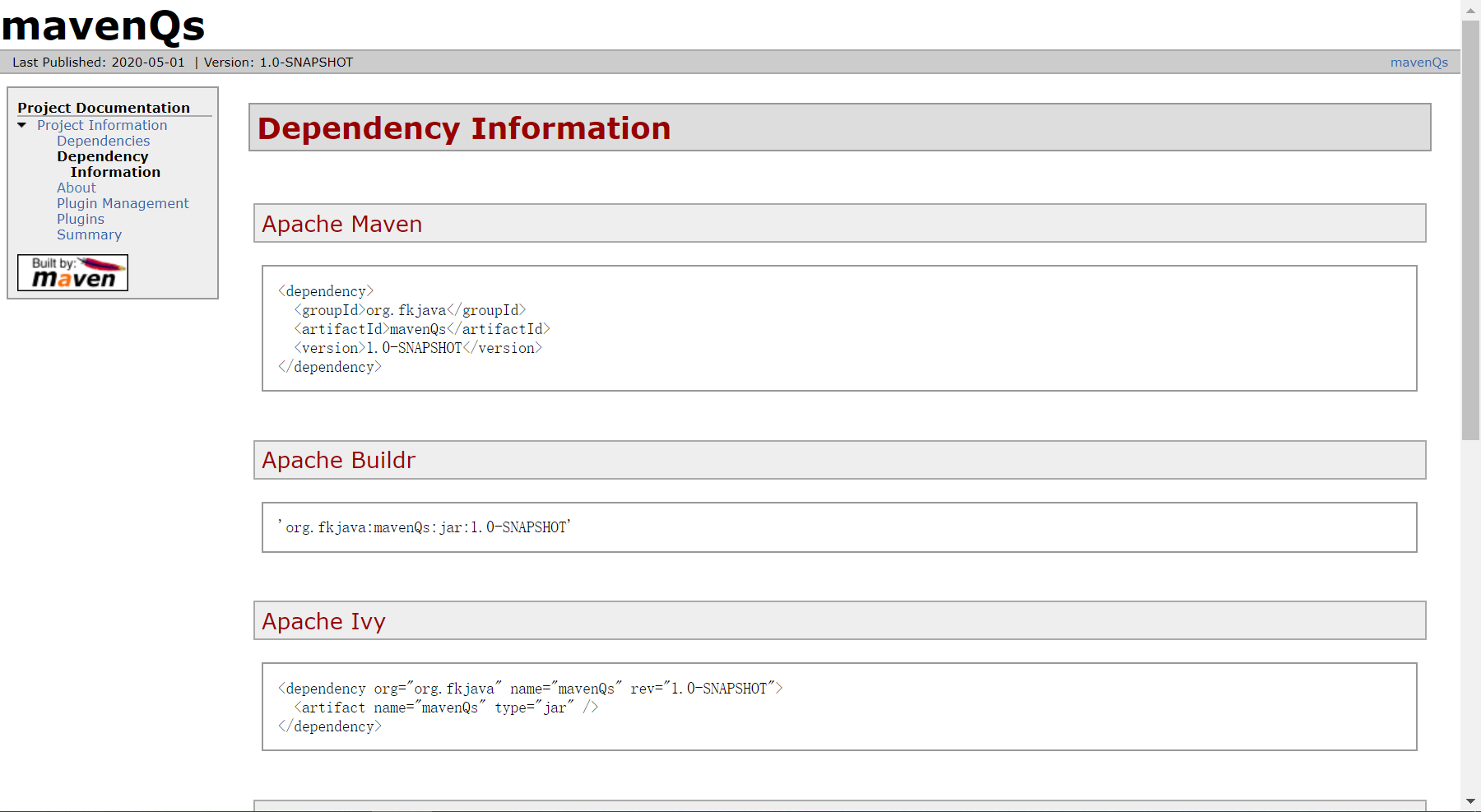Click the Project Documentation sidebar heading
This screenshot has height=812, width=1481.
pos(104,108)
